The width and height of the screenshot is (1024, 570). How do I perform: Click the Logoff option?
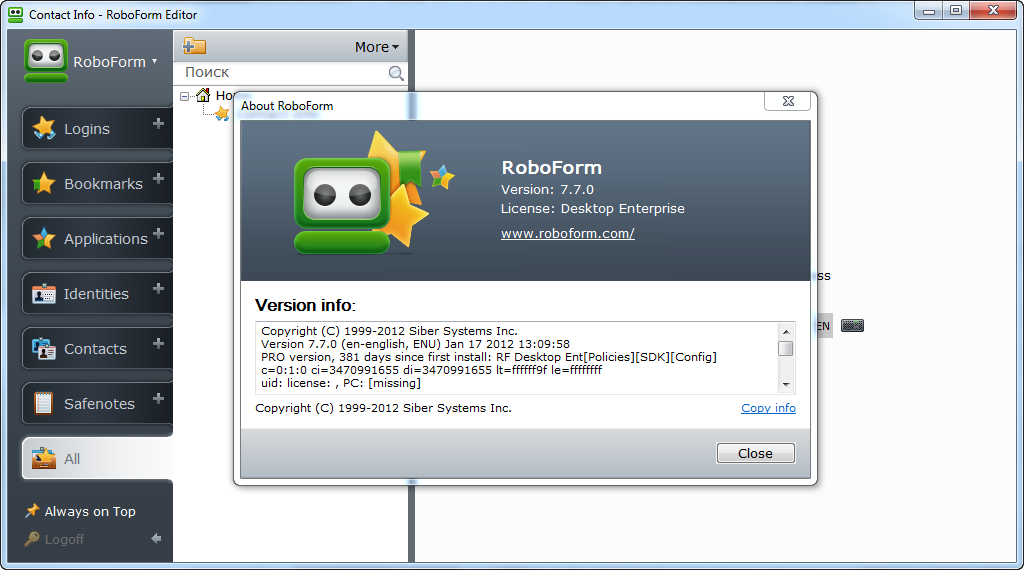click(55, 539)
